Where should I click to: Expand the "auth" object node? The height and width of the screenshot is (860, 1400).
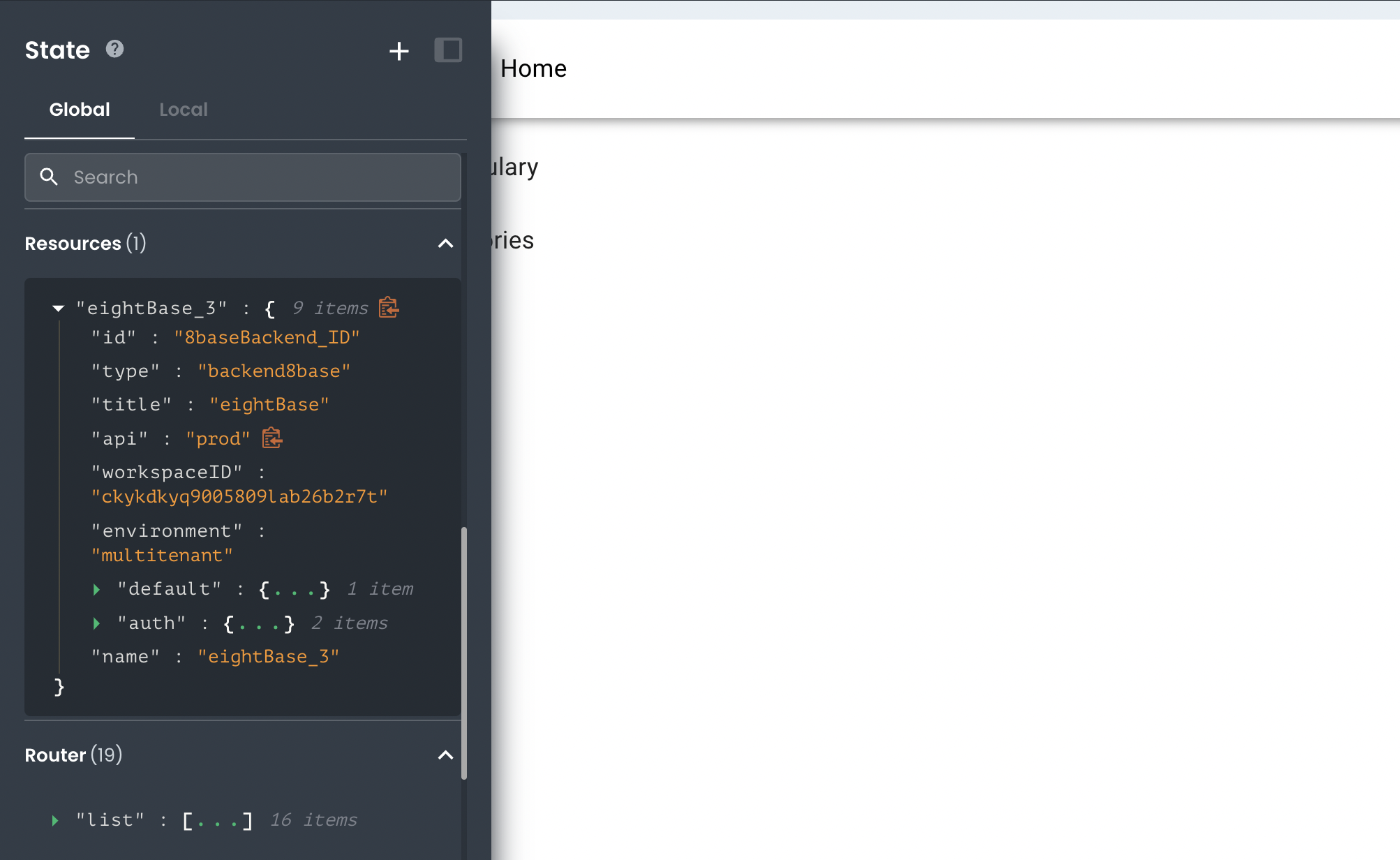pyautogui.click(x=97, y=623)
